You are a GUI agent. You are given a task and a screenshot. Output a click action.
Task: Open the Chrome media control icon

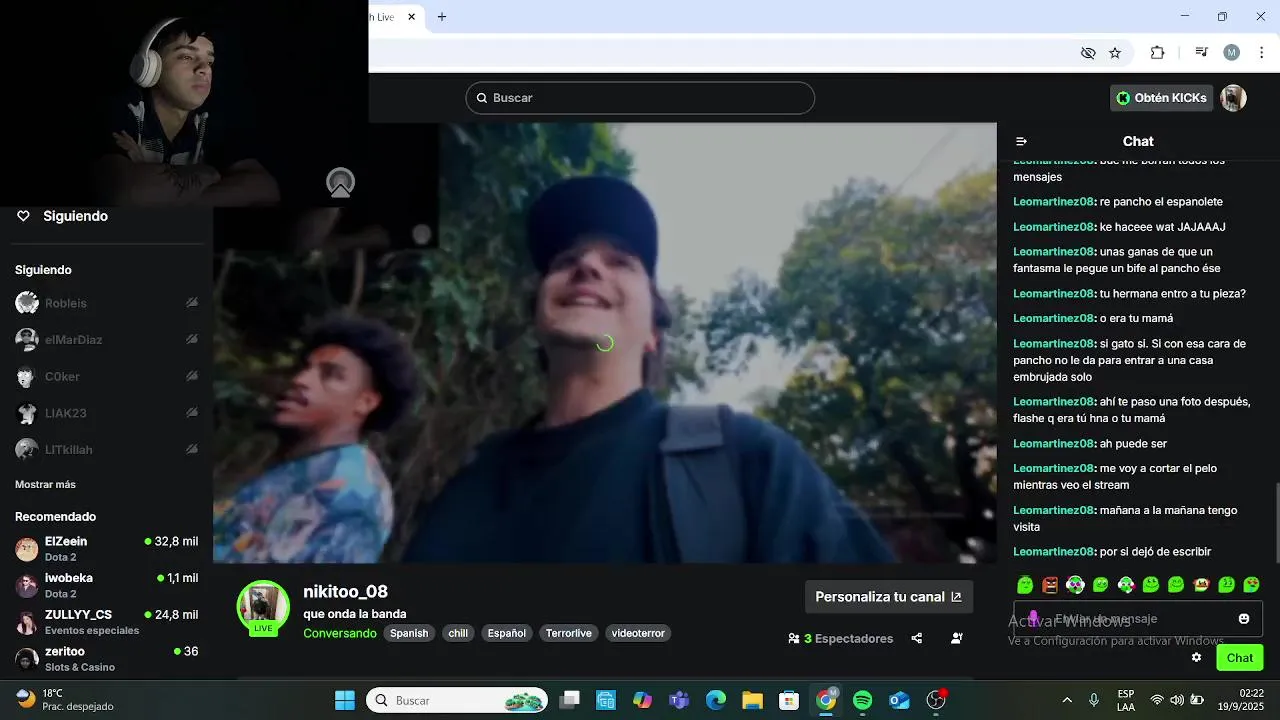click(1202, 53)
